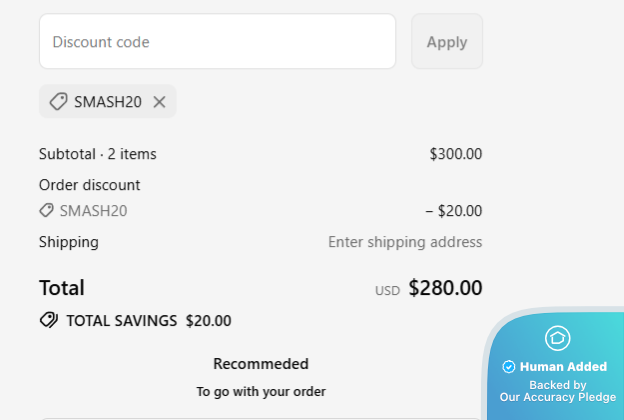Viewport: 624px width, 420px height.
Task: Click the TOTAL SAVINGS $20.00 text
Action: click(x=148, y=321)
